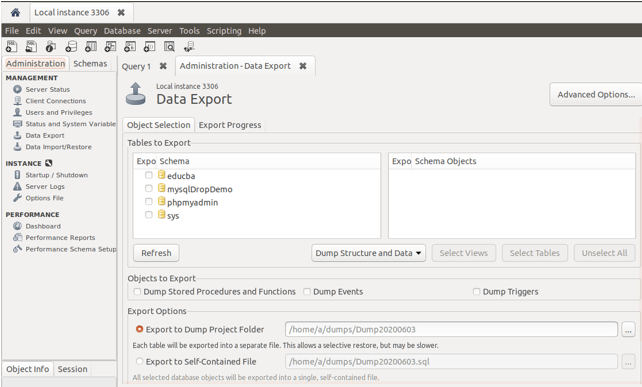642x387 pixels.
Task: Reconnect to DBMS toolbar icon
Action: (x=189, y=46)
